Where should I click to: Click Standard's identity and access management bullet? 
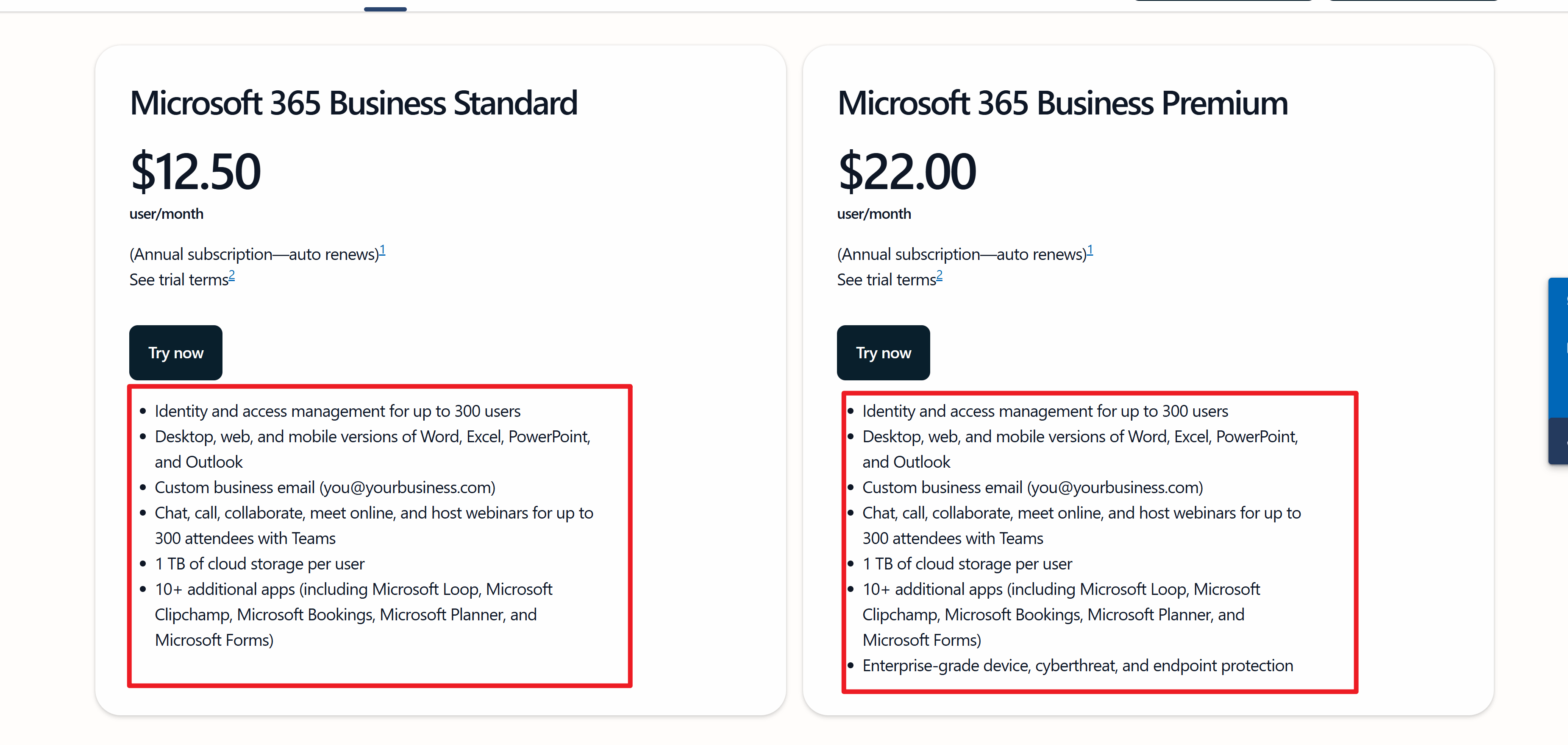(x=338, y=411)
